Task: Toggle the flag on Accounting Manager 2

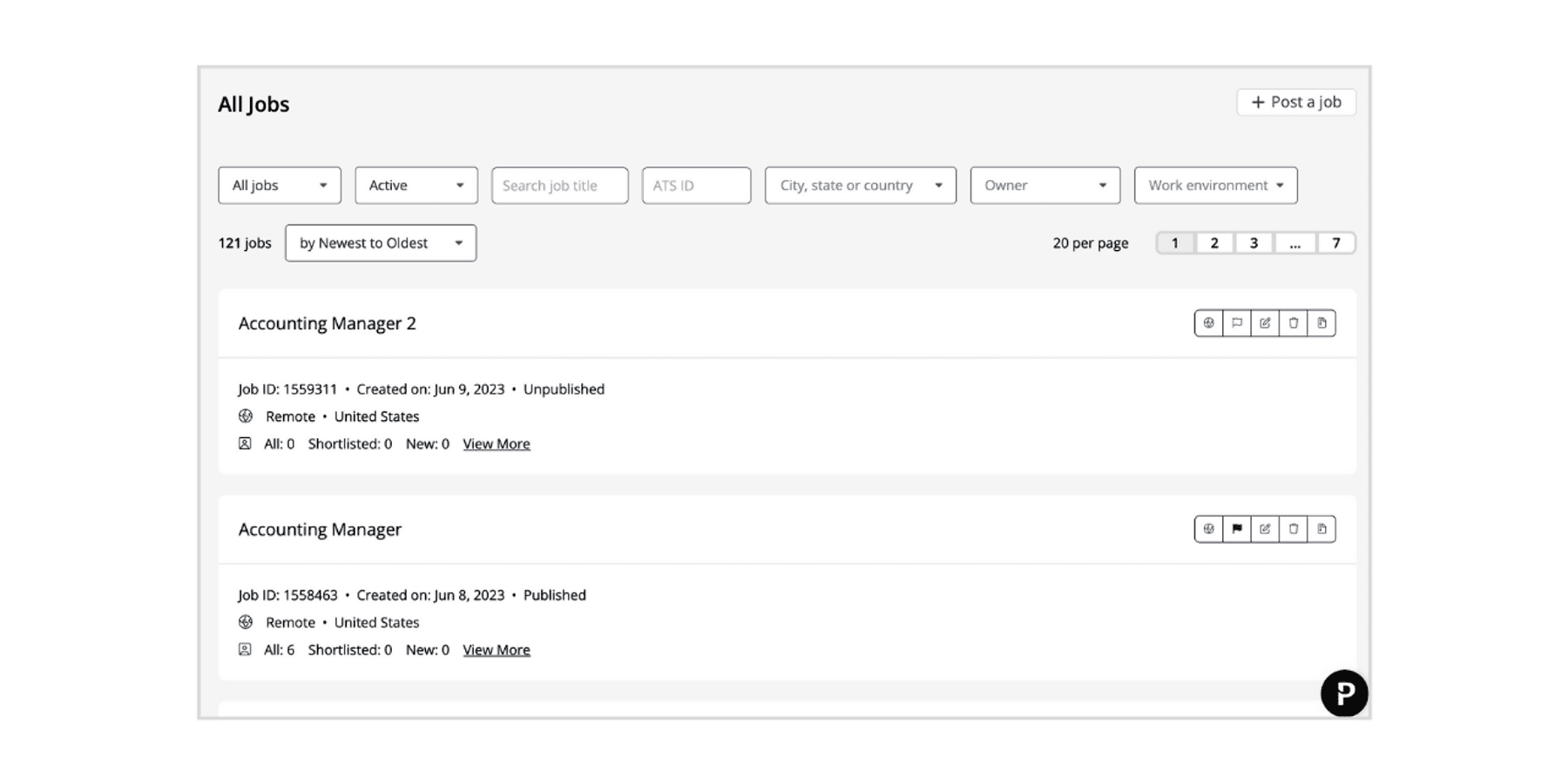Action: [1237, 323]
